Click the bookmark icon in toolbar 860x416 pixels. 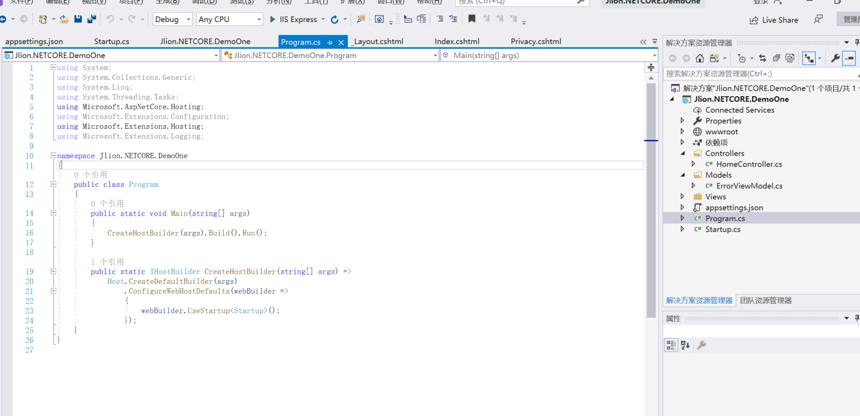(471, 19)
